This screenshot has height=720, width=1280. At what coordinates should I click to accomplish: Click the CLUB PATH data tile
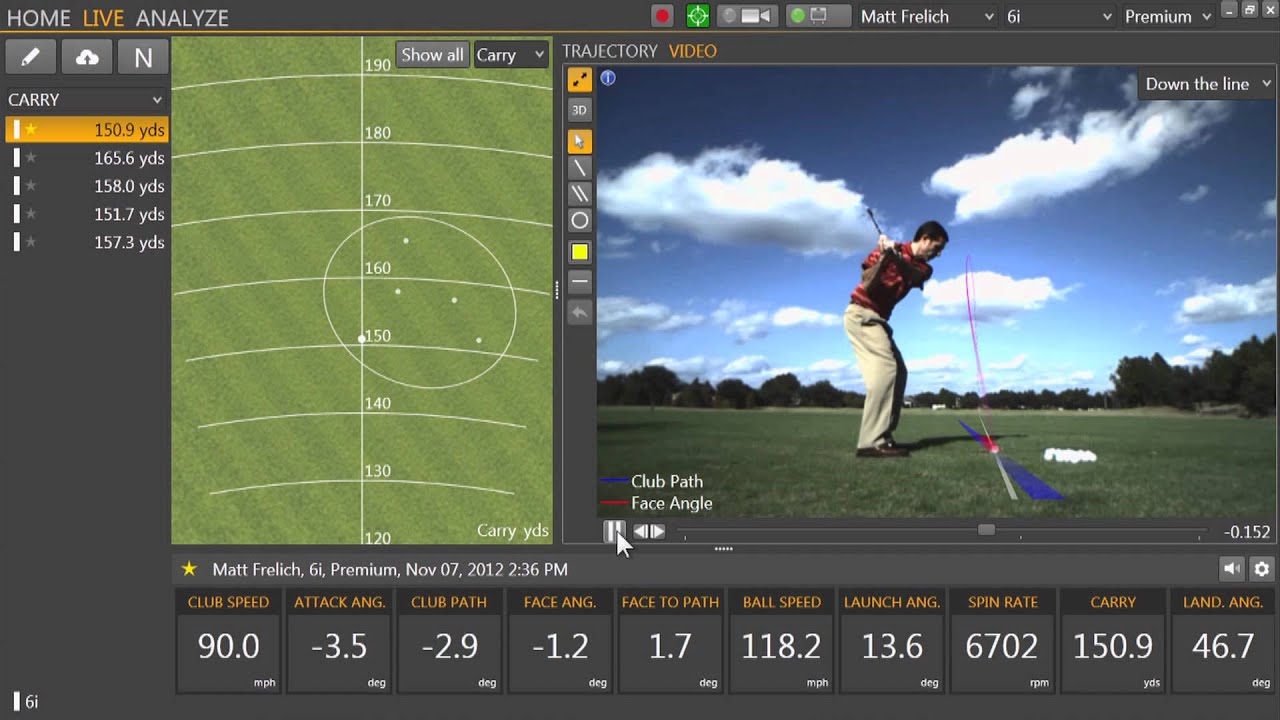pyautogui.click(x=449, y=640)
